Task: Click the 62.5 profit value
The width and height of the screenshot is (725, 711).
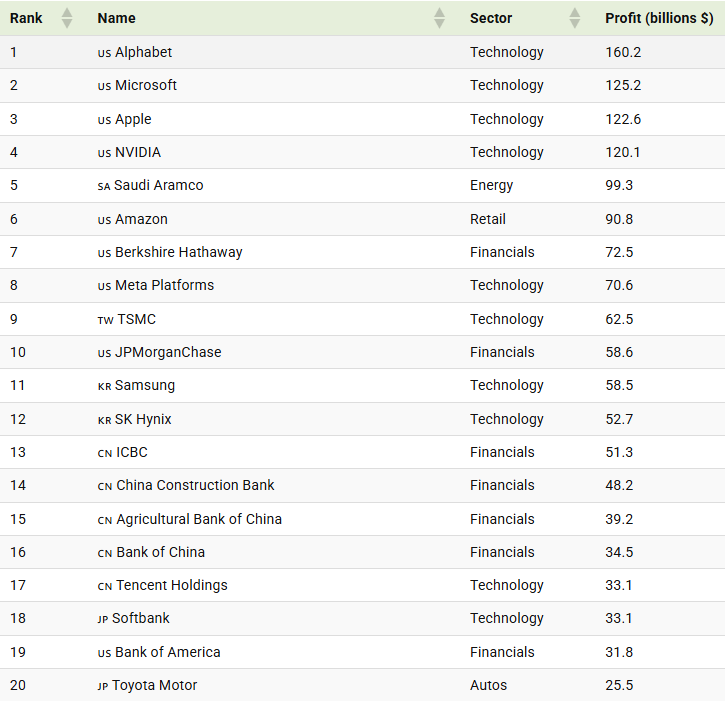Action: coord(619,319)
